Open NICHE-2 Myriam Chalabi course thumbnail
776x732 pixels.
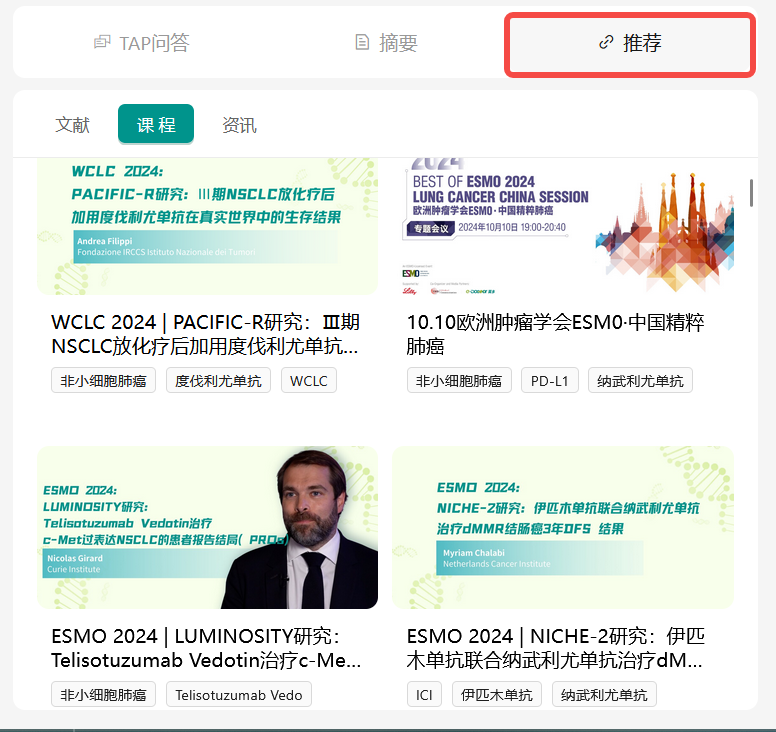point(563,528)
